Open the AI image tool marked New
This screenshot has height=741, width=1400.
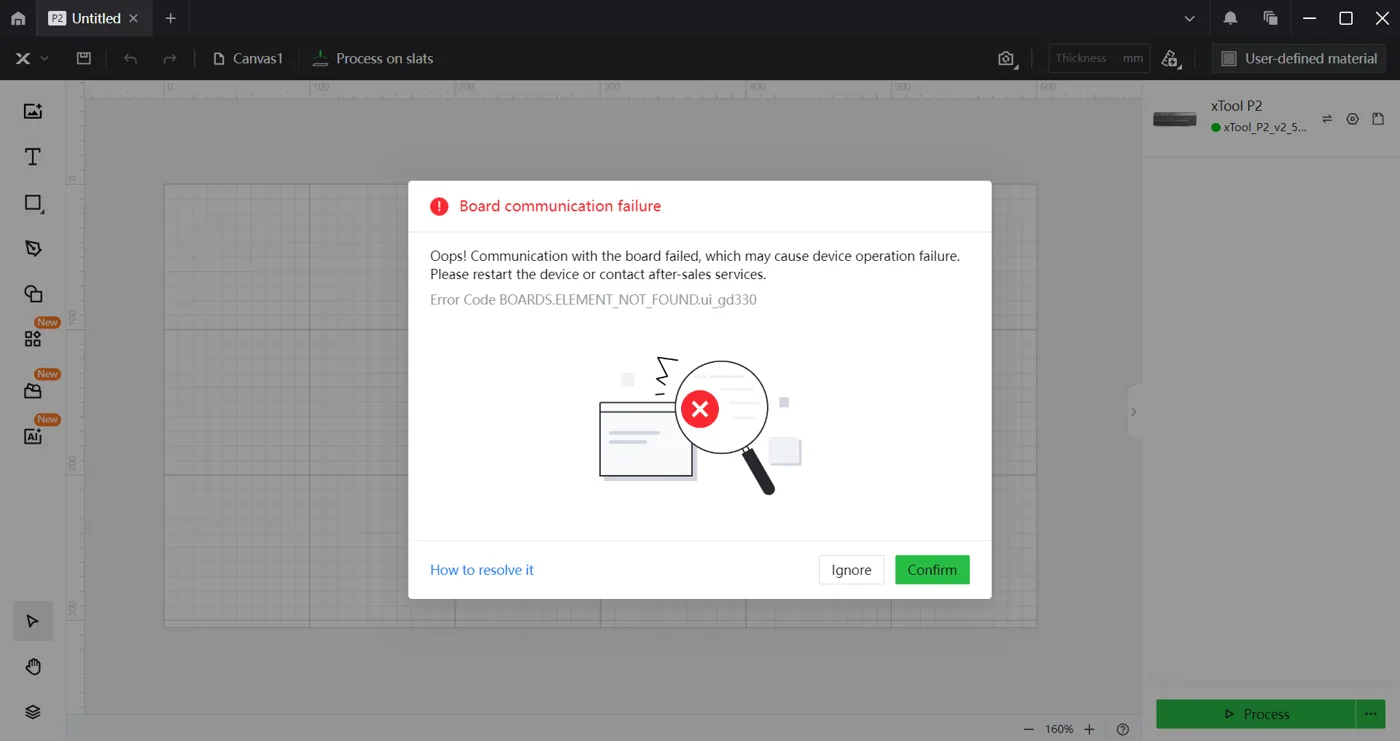tap(33, 436)
